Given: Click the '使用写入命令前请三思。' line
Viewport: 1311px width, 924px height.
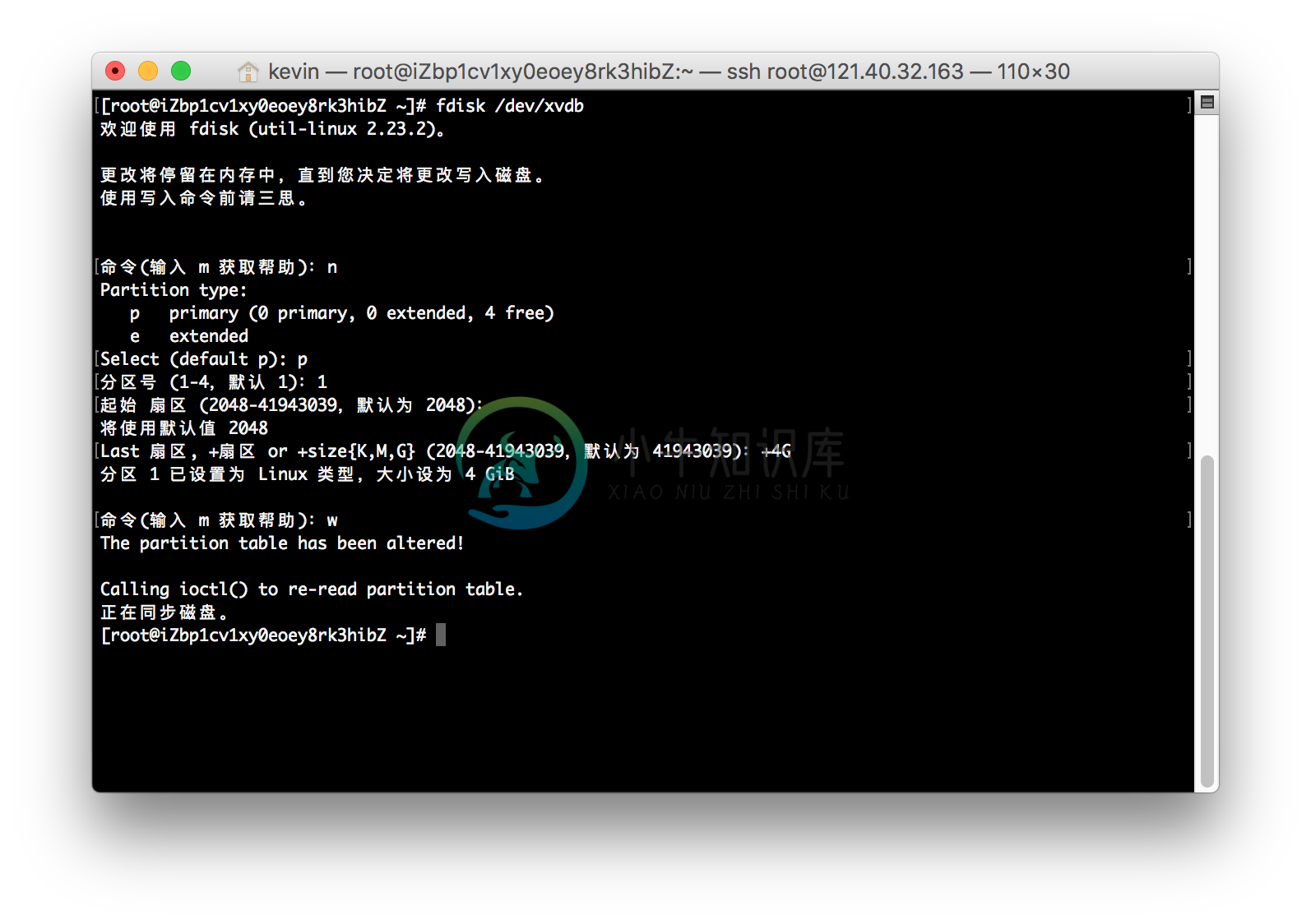Looking at the screenshot, I should (204, 198).
